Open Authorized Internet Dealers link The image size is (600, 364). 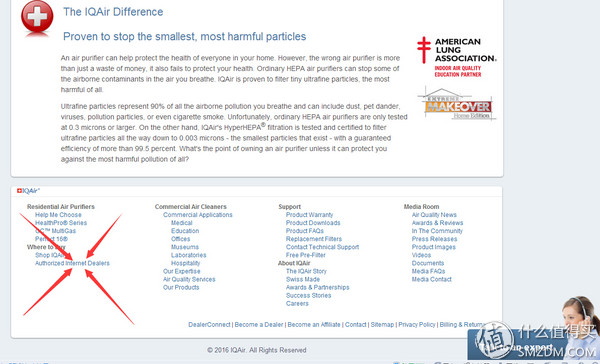tap(72, 263)
